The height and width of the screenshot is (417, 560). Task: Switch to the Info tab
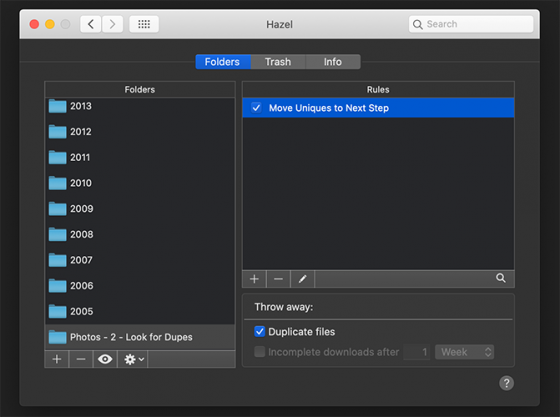[x=333, y=62]
